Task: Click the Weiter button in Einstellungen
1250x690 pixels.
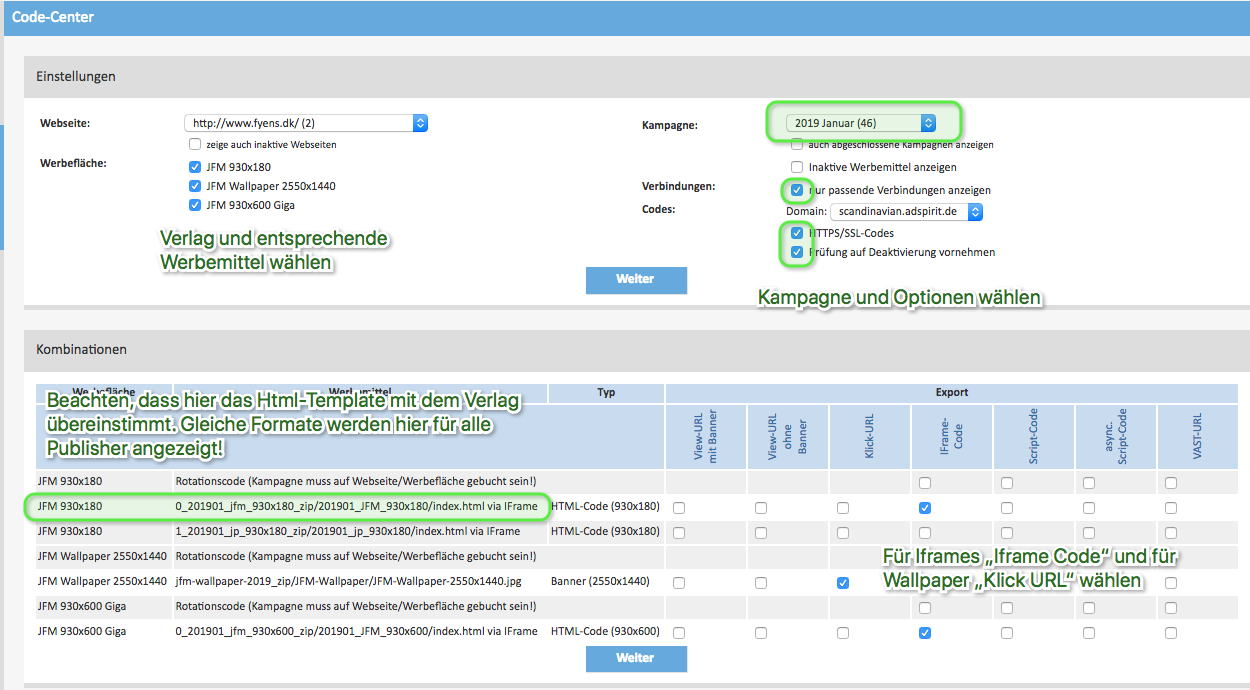Action: (636, 280)
